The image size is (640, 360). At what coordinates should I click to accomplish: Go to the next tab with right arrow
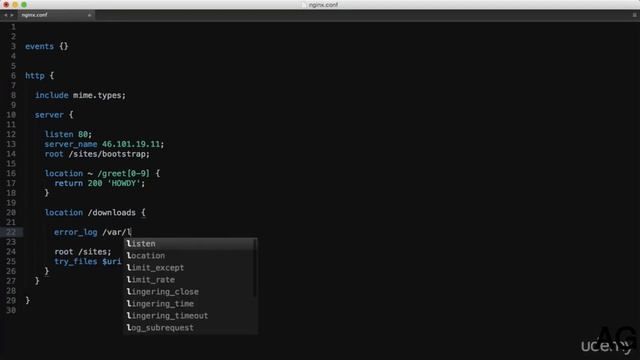(x=11, y=15)
